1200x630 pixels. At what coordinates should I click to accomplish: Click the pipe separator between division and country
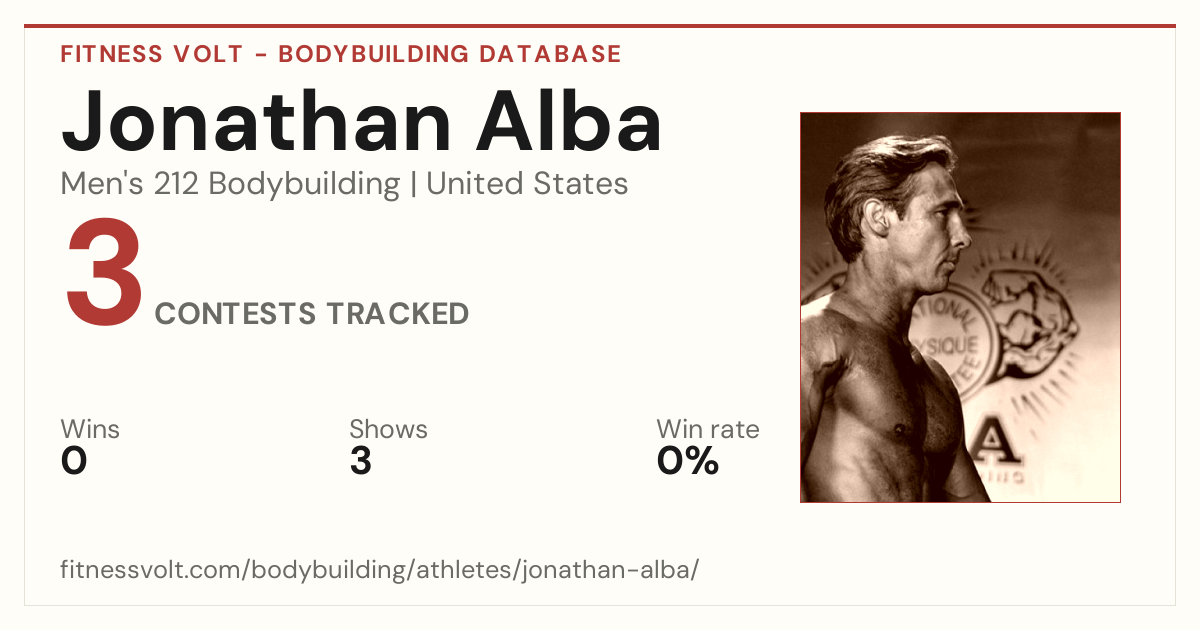pos(414,185)
